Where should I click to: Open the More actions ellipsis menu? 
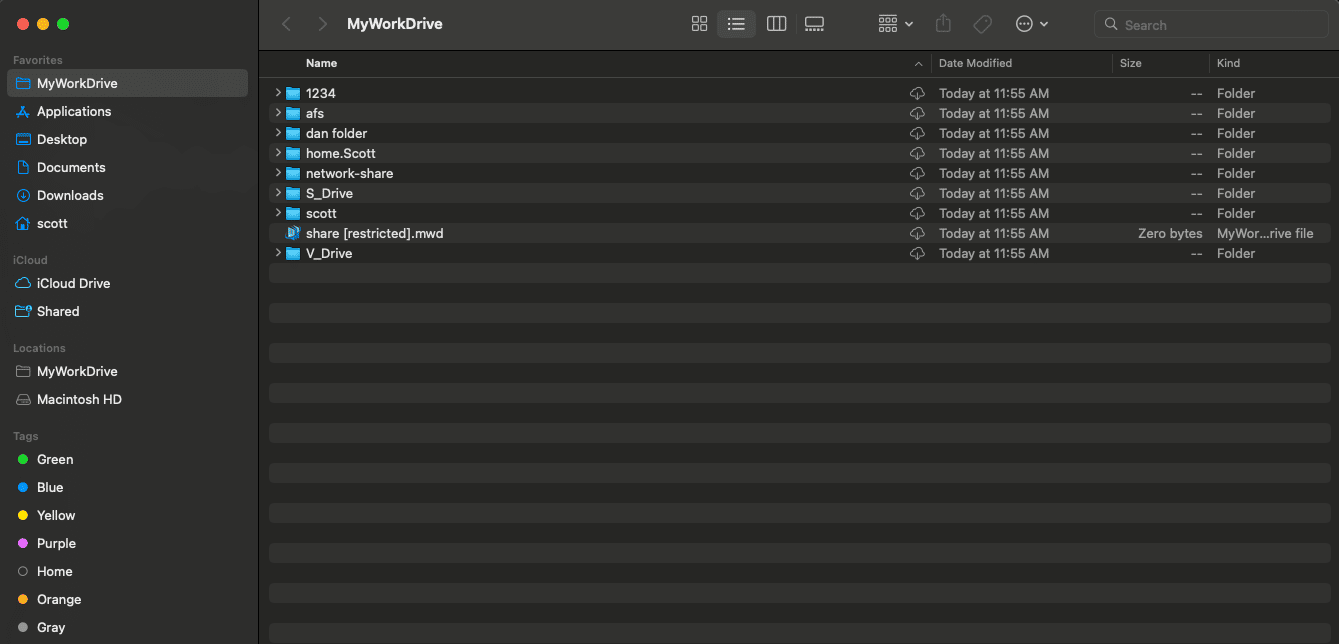(x=1031, y=24)
